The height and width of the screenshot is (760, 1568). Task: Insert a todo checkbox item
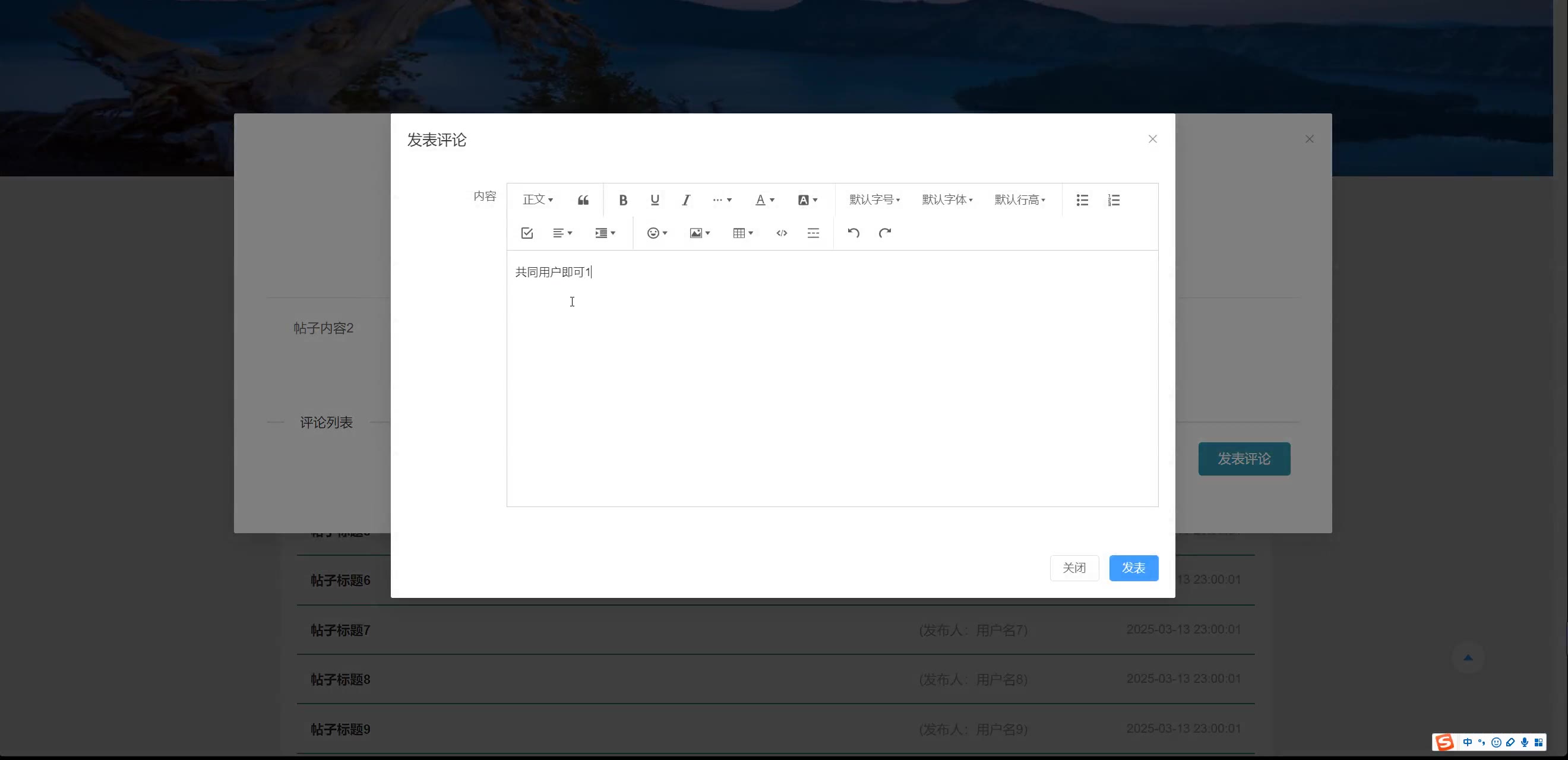(x=527, y=233)
